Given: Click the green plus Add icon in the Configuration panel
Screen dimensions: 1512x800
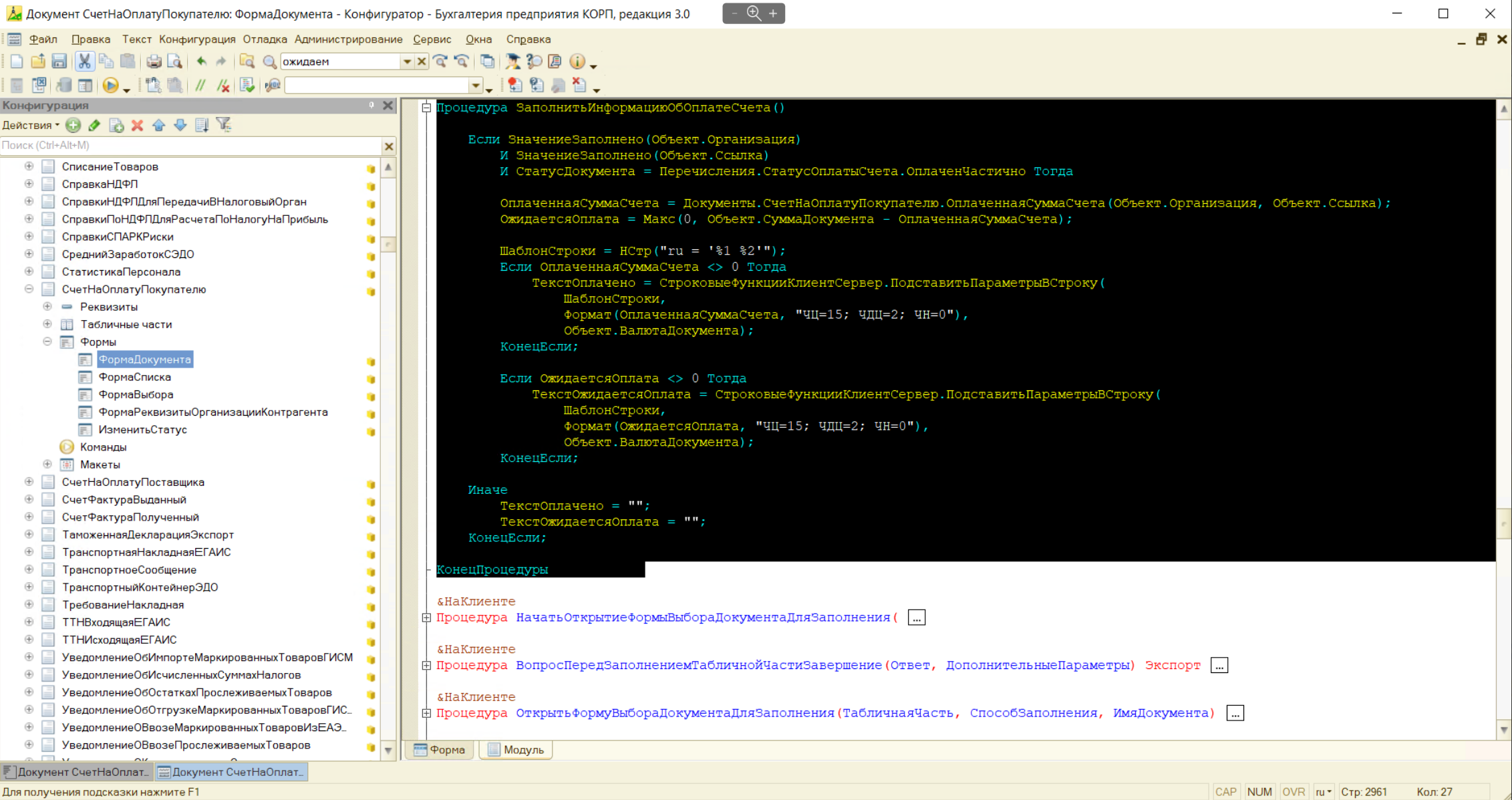Looking at the screenshot, I should point(73,126).
